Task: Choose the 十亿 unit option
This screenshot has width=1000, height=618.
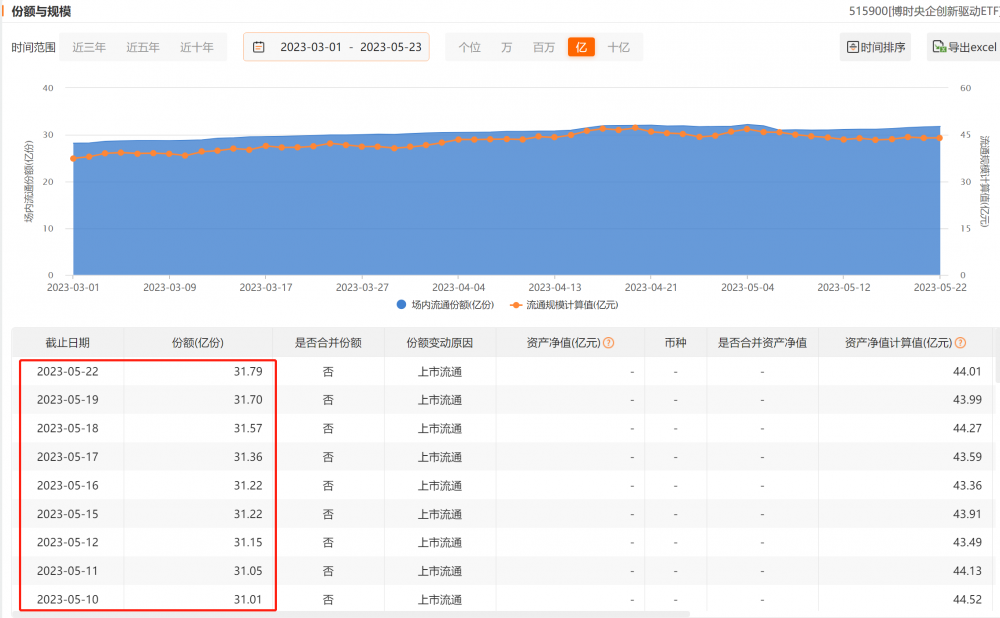Action: pos(619,47)
